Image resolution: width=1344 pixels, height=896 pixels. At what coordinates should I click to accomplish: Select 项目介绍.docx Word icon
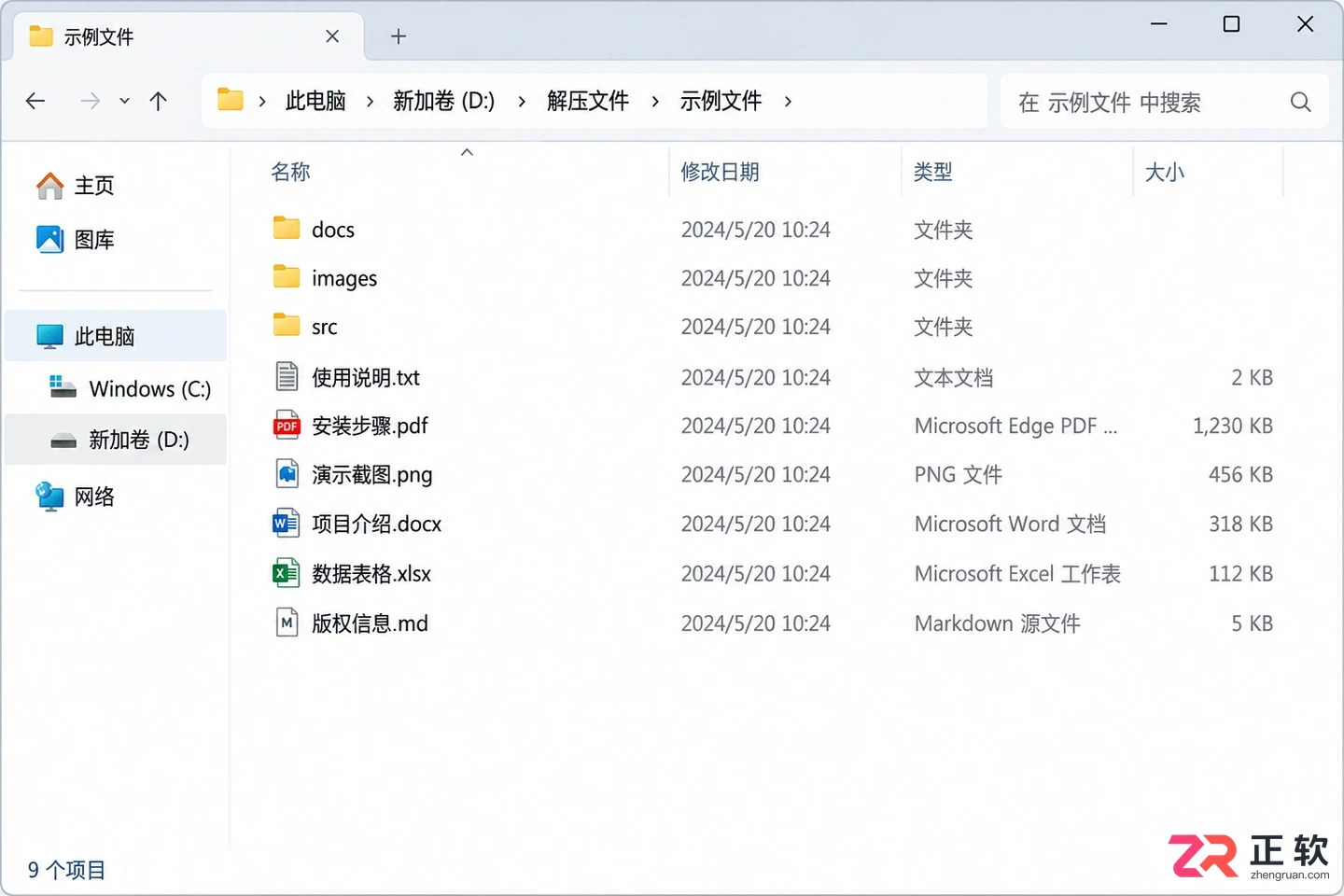286,524
